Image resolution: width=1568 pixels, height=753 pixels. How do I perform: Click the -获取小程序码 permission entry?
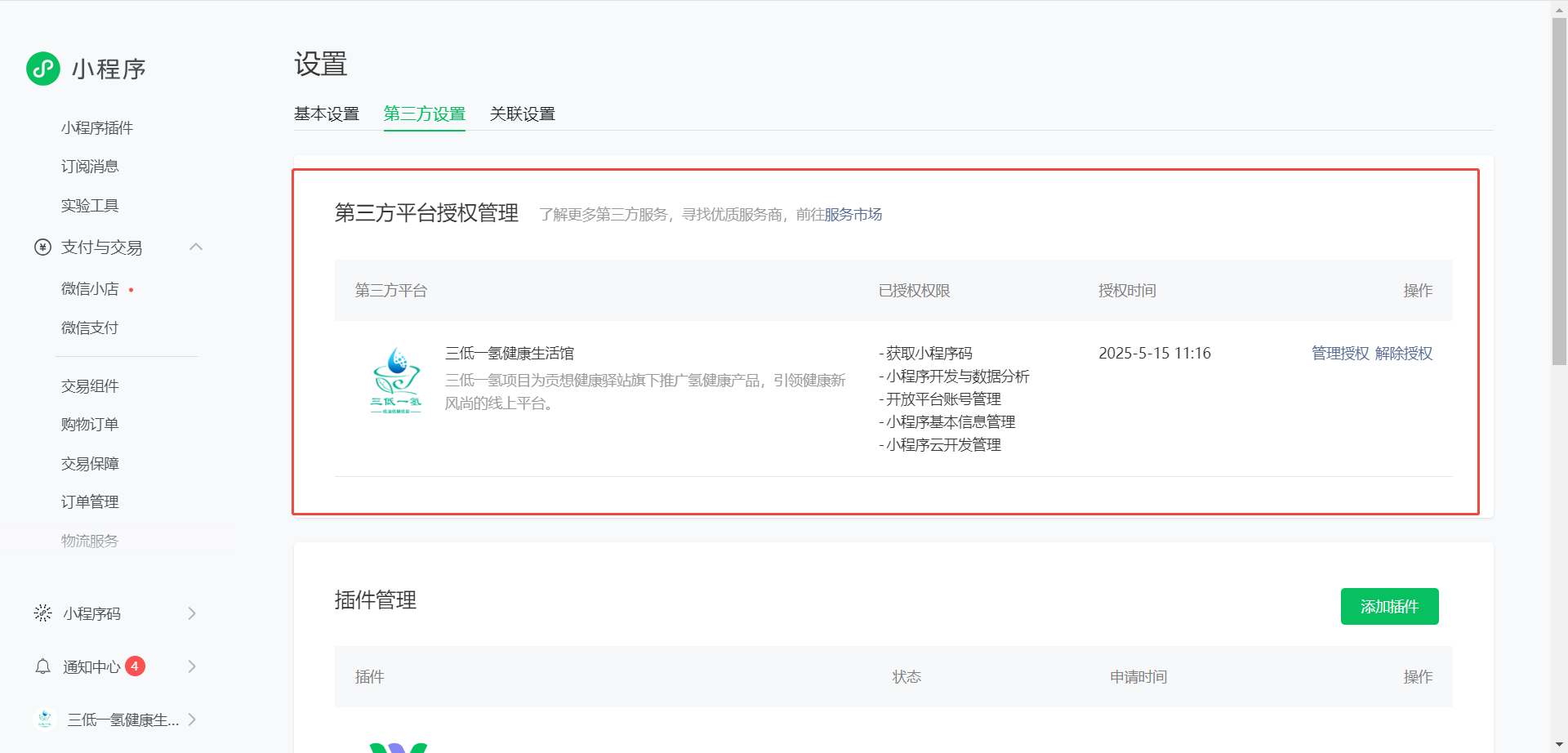tap(926, 353)
